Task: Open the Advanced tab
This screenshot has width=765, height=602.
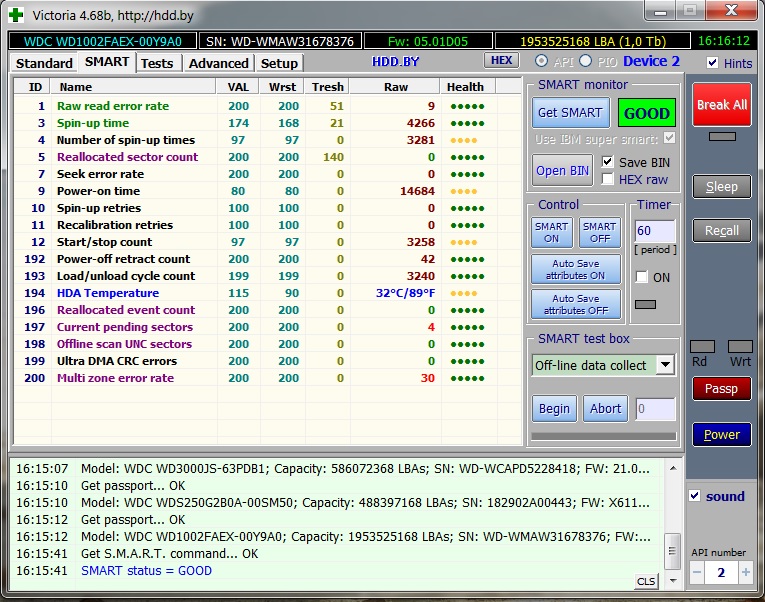Action: coord(219,63)
